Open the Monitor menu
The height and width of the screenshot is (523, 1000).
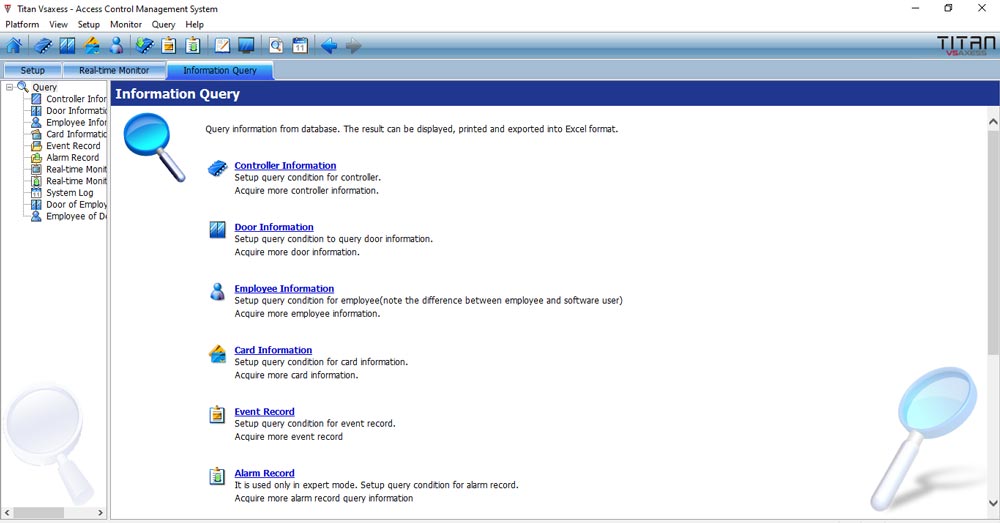click(126, 24)
